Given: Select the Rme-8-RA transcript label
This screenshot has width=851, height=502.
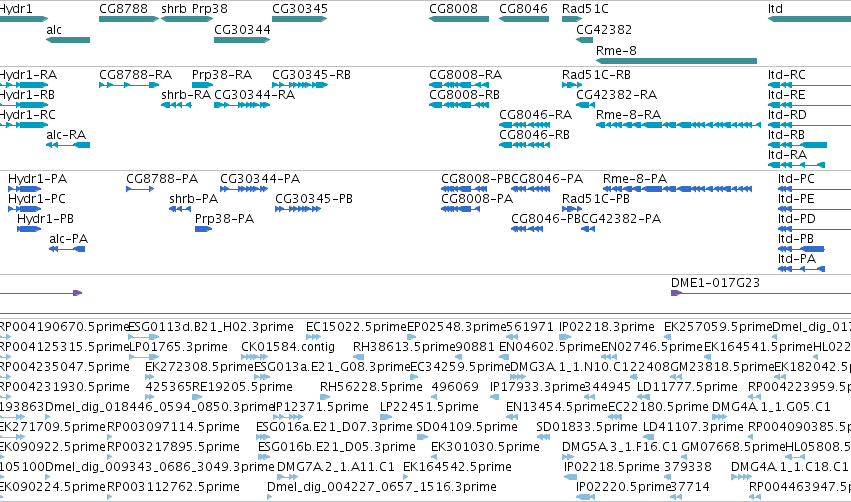Looking at the screenshot, I should coord(628,115).
